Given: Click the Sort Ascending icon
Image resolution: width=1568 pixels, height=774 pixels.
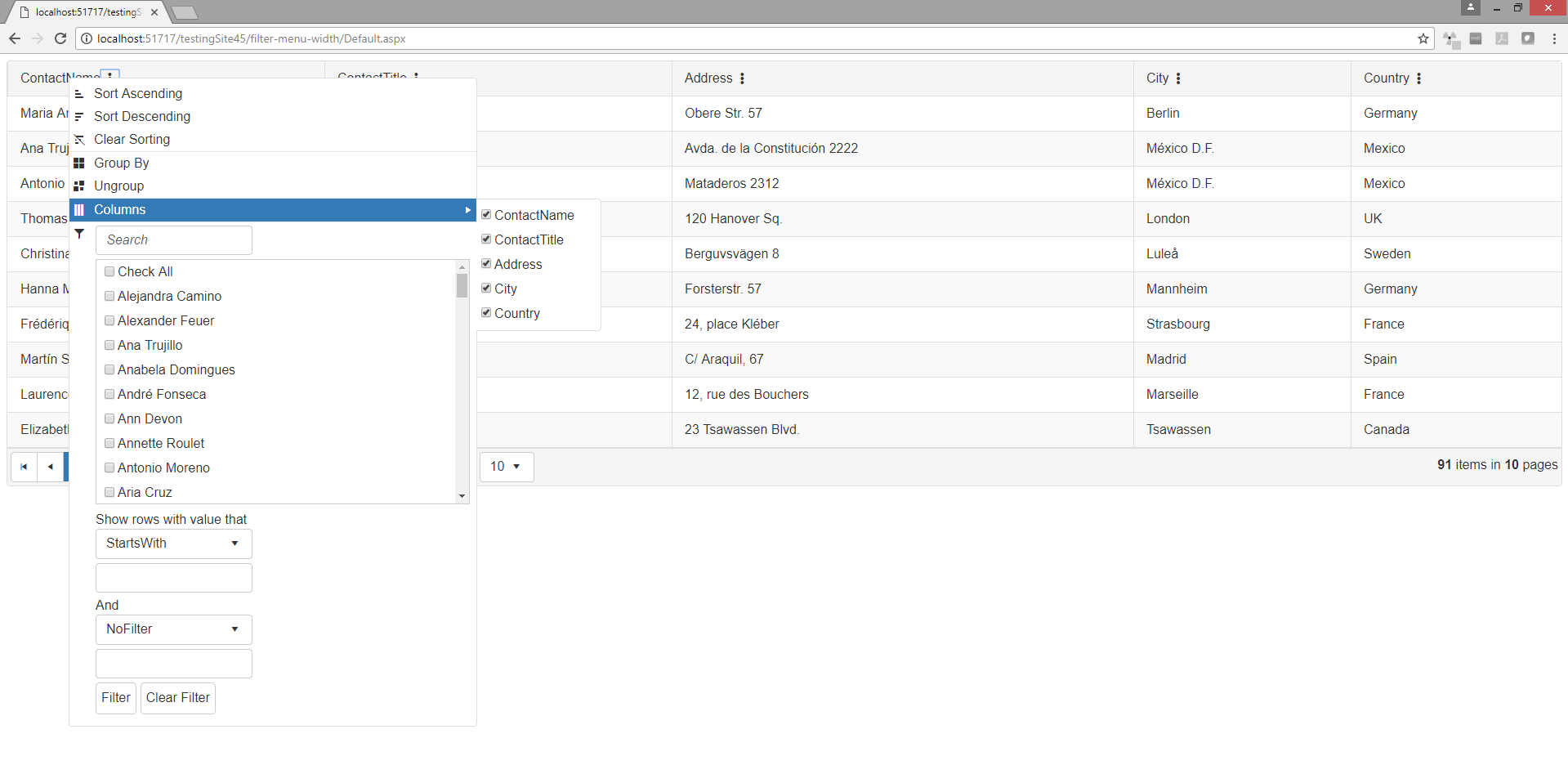Looking at the screenshot, I should pyautogui.click(x=79, y=94).
